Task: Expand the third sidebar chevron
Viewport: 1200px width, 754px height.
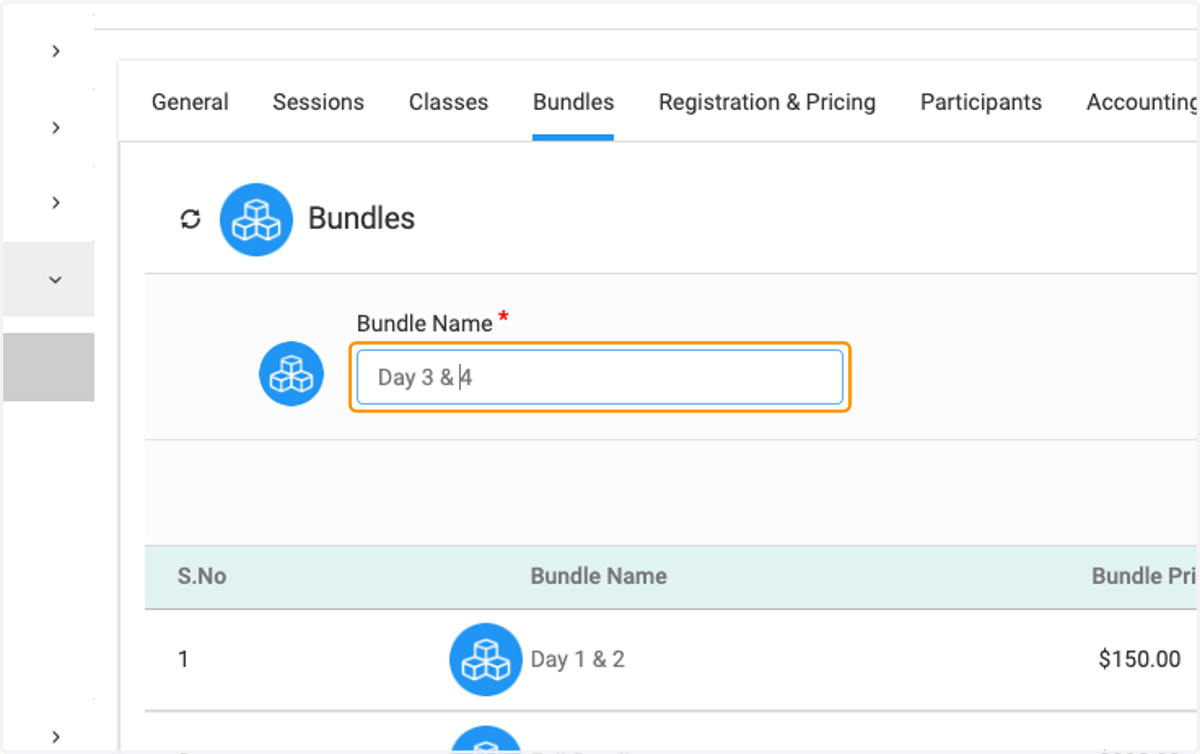Action: pos(56,202)
